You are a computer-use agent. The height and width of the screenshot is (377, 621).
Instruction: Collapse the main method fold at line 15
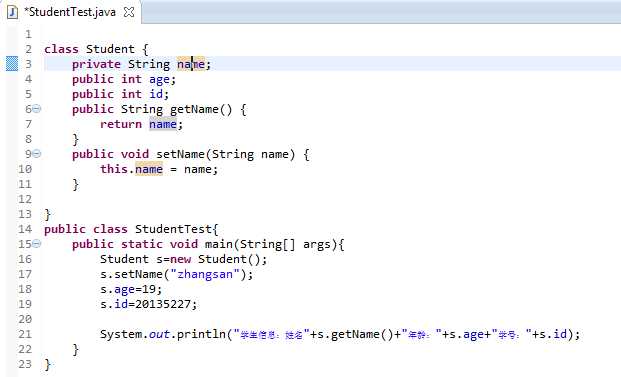[x=36, y=244]
